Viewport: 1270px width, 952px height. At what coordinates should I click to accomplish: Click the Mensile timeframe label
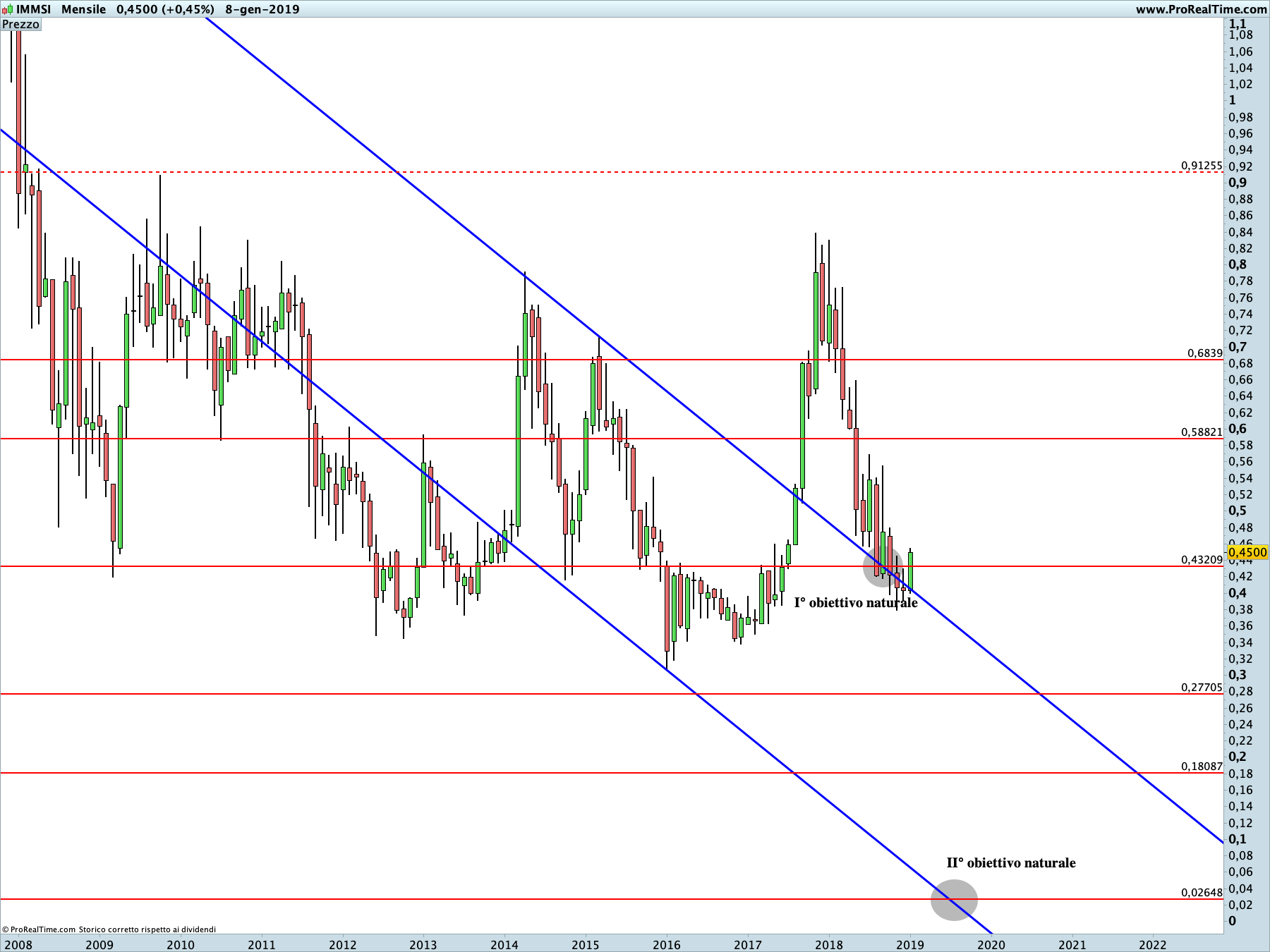pos(83,9)
